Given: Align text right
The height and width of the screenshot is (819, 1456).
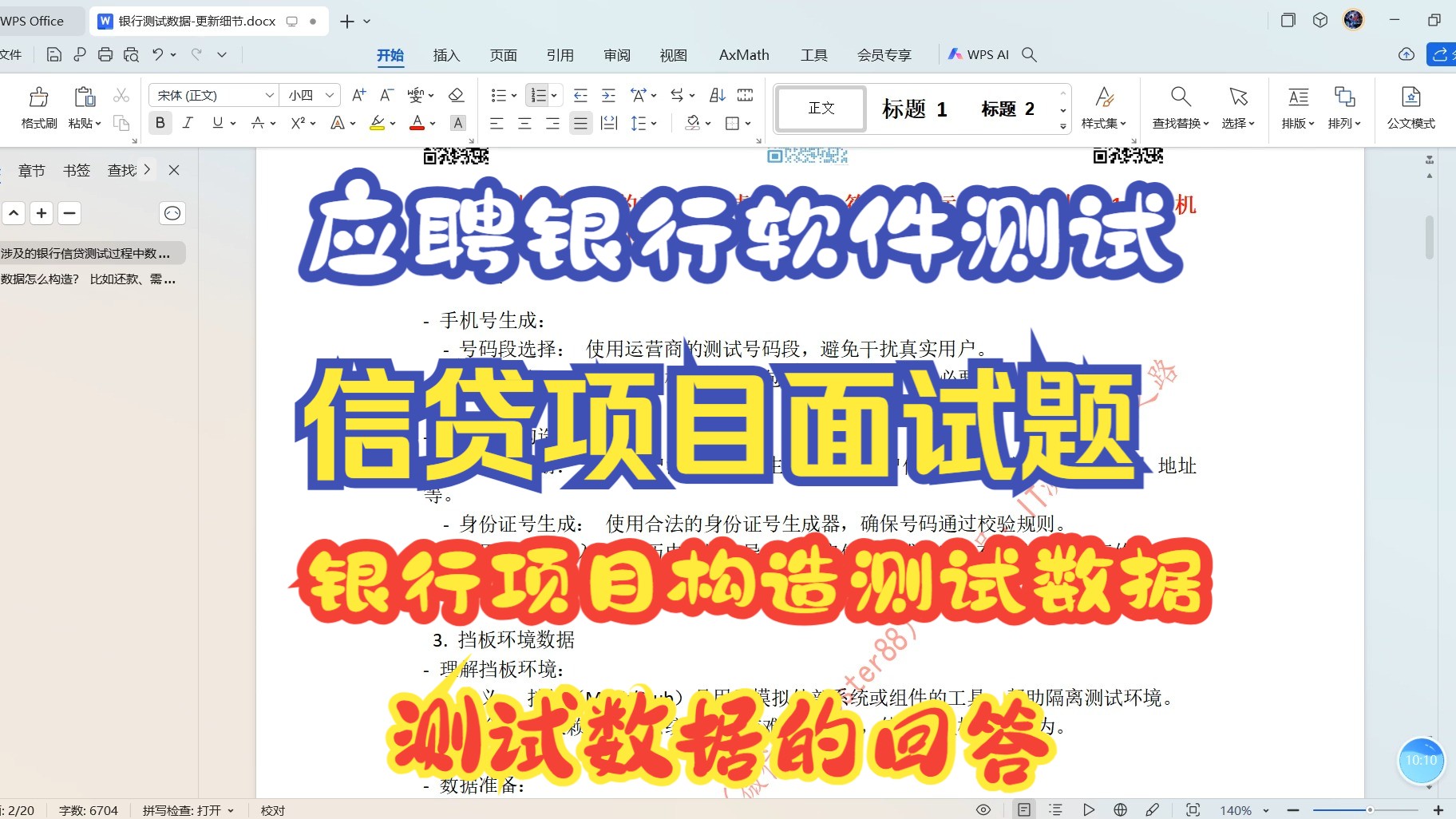Looking at the screenshot, I should point(552,123).
